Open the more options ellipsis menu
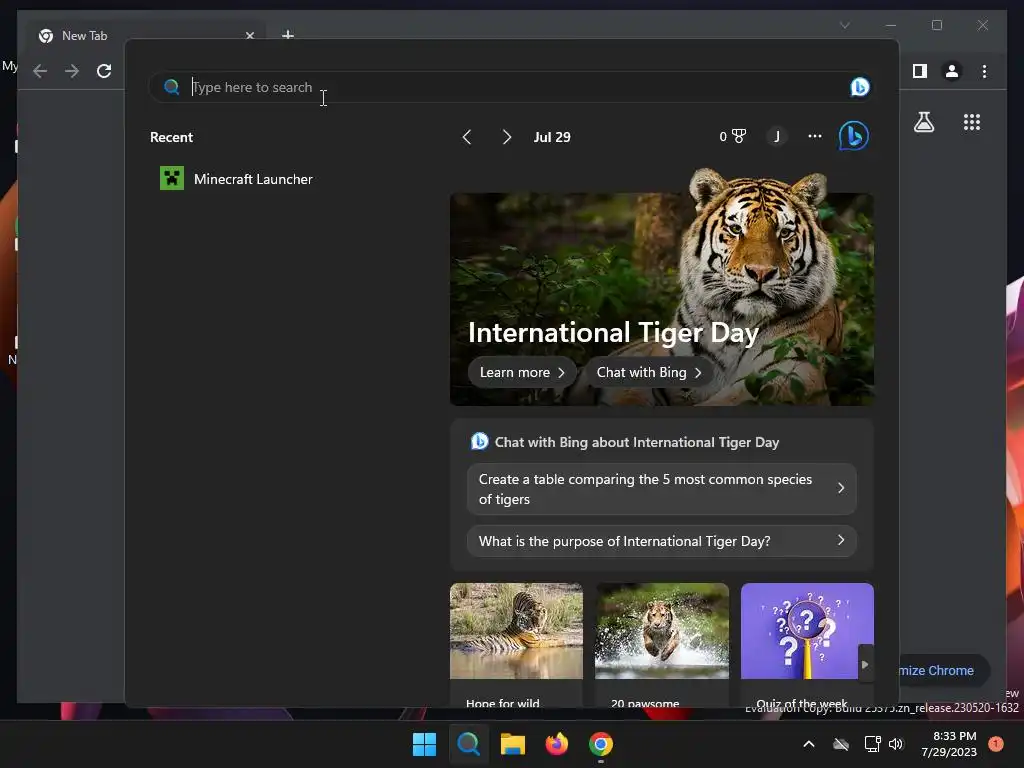This screenshot has width=1024, height=768. coord(814,136)
